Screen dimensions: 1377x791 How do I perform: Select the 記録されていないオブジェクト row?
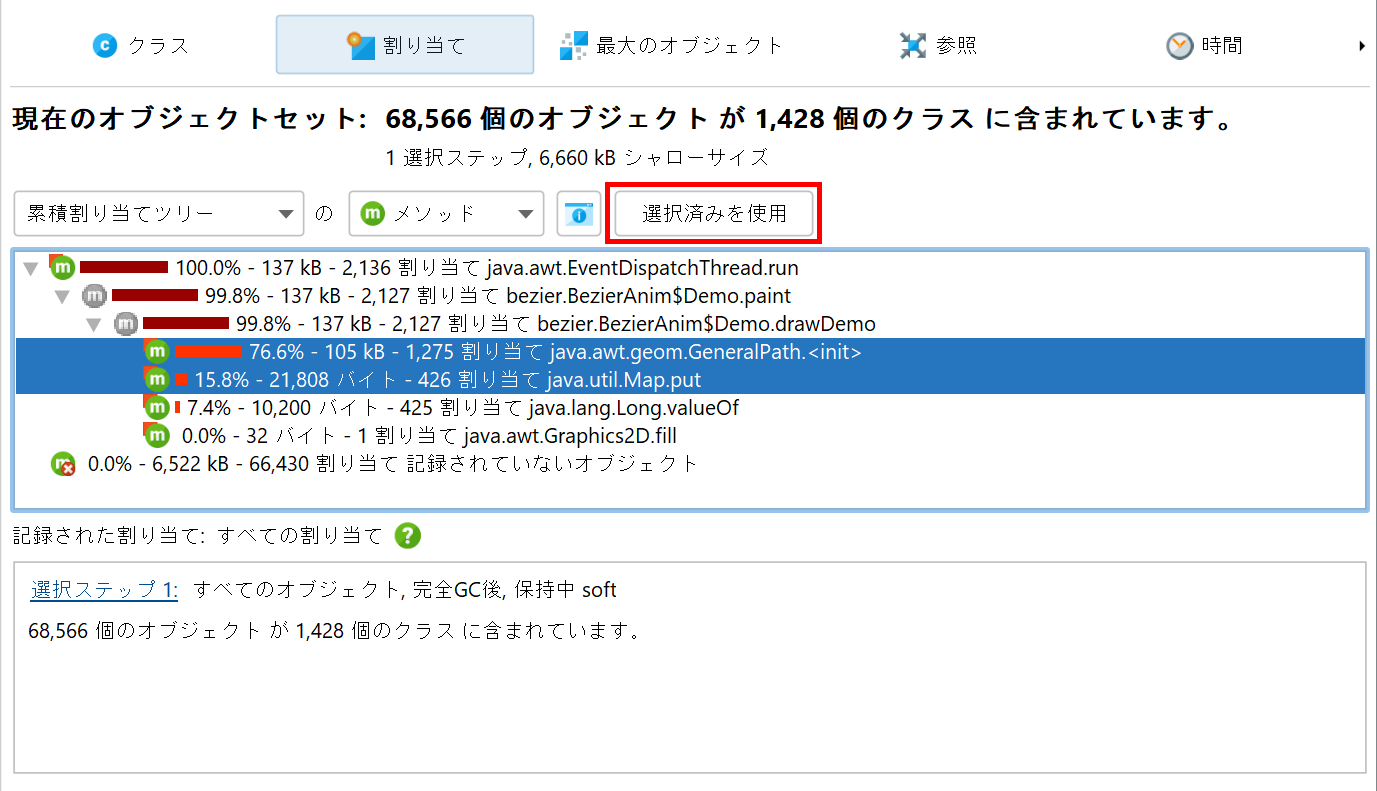click(690, 464)
